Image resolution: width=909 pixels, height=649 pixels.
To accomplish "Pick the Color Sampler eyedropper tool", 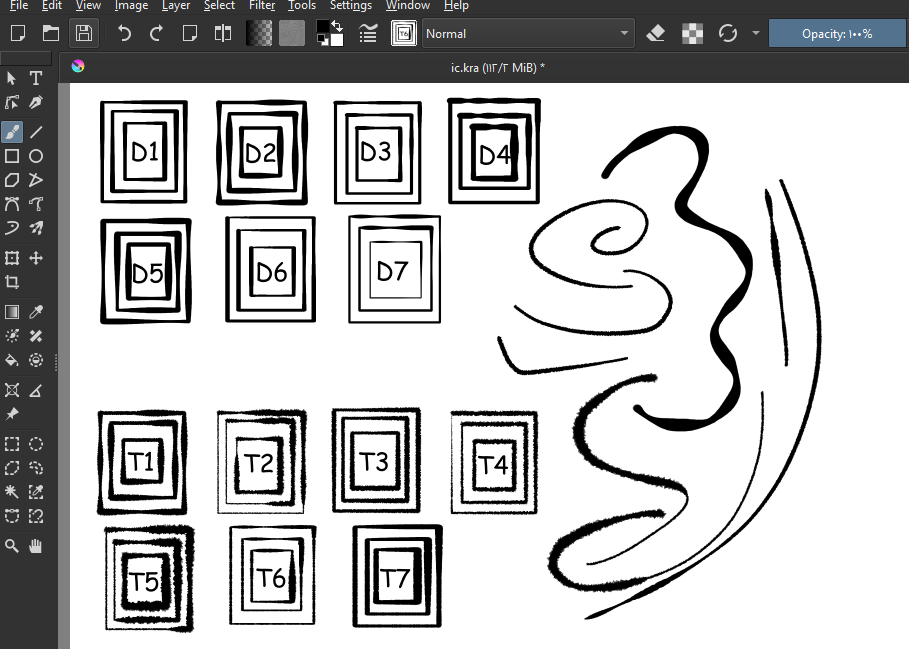I will 36,311.
